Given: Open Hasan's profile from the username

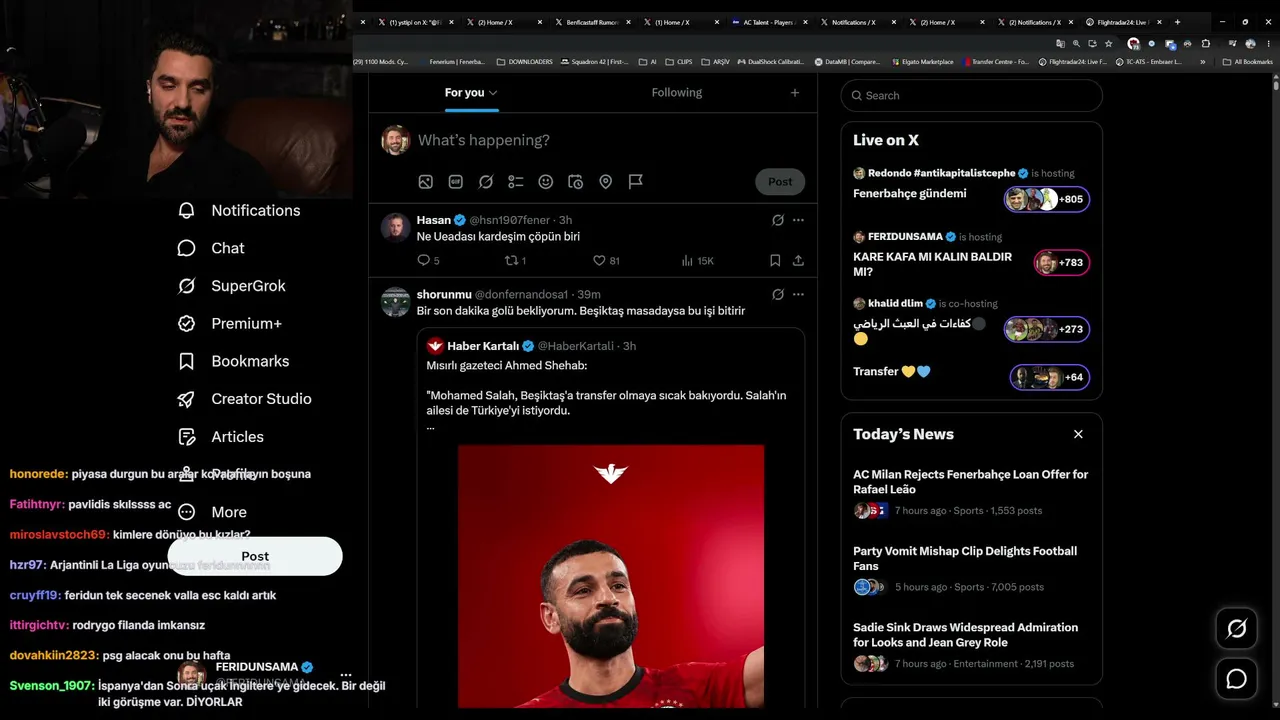Looking at the screenshot, I should coord(434,220).
